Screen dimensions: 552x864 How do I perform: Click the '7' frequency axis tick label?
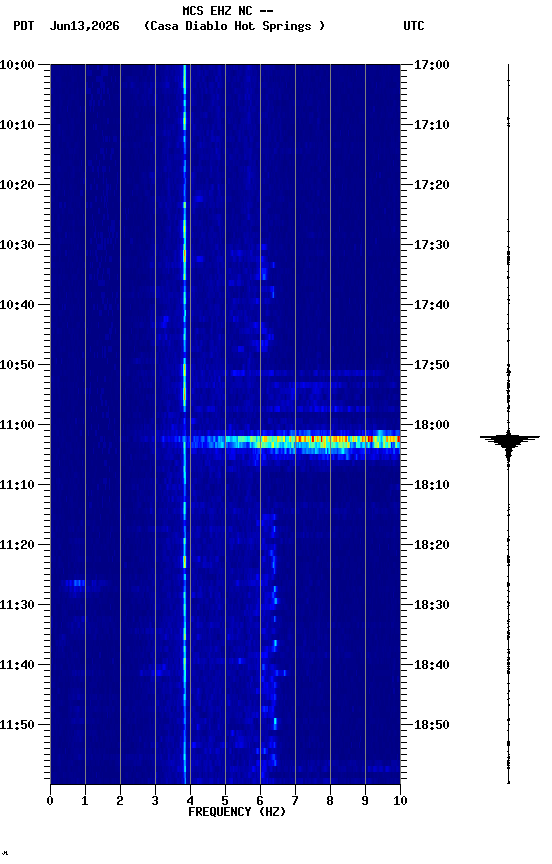(x=295, y=801)
